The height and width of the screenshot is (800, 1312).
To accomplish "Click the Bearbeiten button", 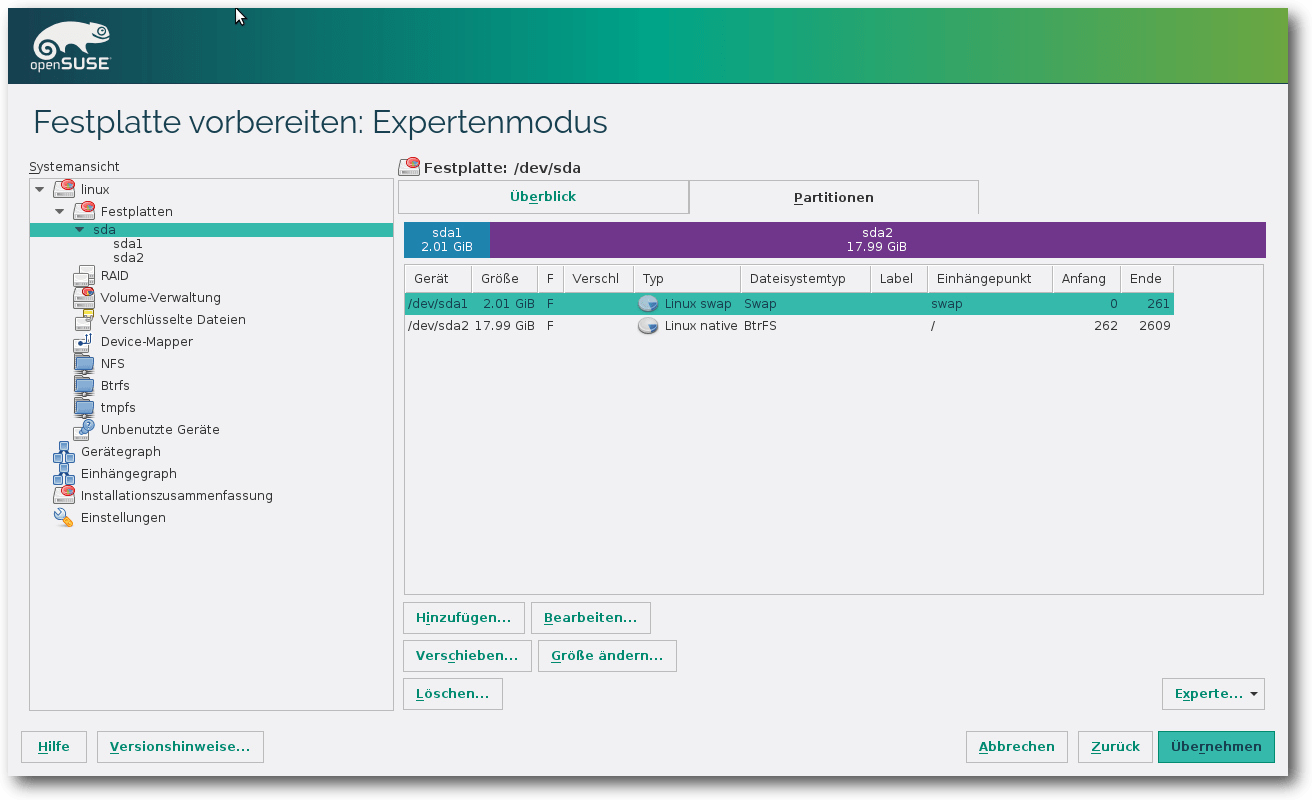I will coord(590,618).
